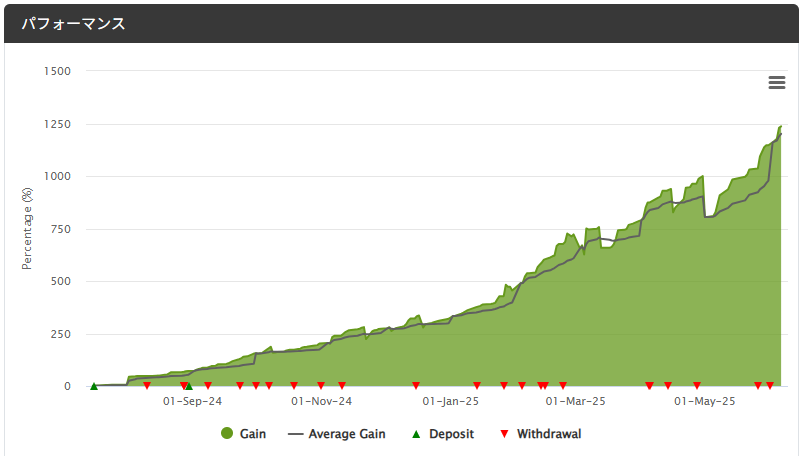Image resolution: width=801 pixels, height=456 pixels.
Task: Hide Withdrawal markers using the legend
Action: coord(540,434)
